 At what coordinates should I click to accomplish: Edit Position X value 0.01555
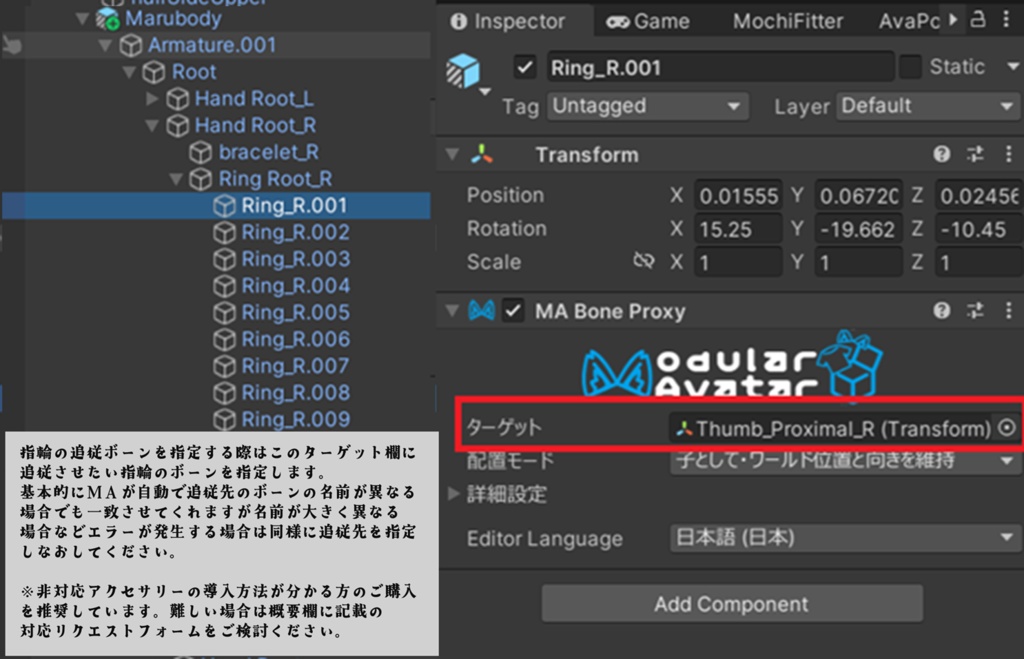pos(738,196)
